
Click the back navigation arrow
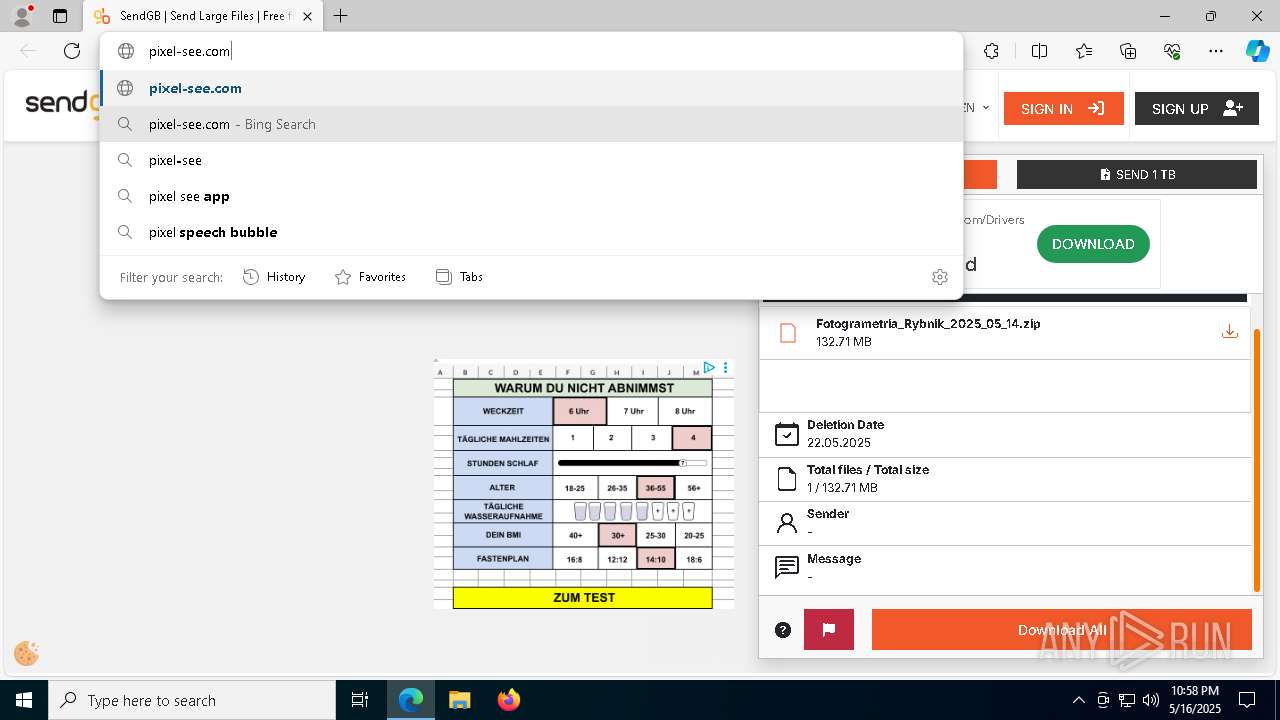[x=28, y=51]
